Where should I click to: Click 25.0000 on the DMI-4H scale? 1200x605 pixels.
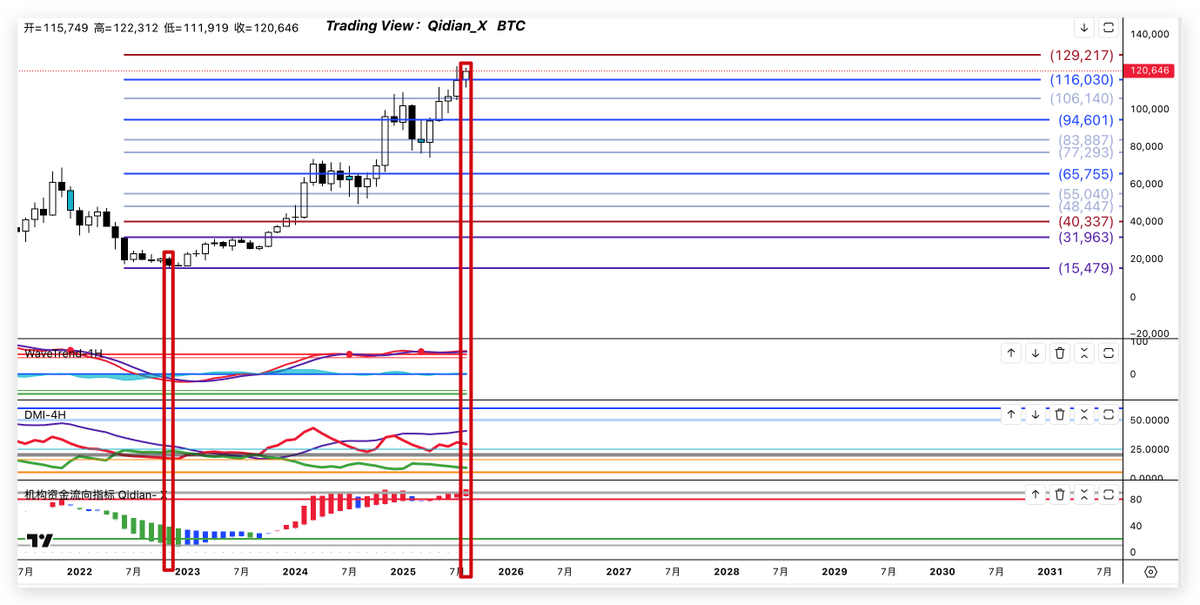tap(1149, 450)
